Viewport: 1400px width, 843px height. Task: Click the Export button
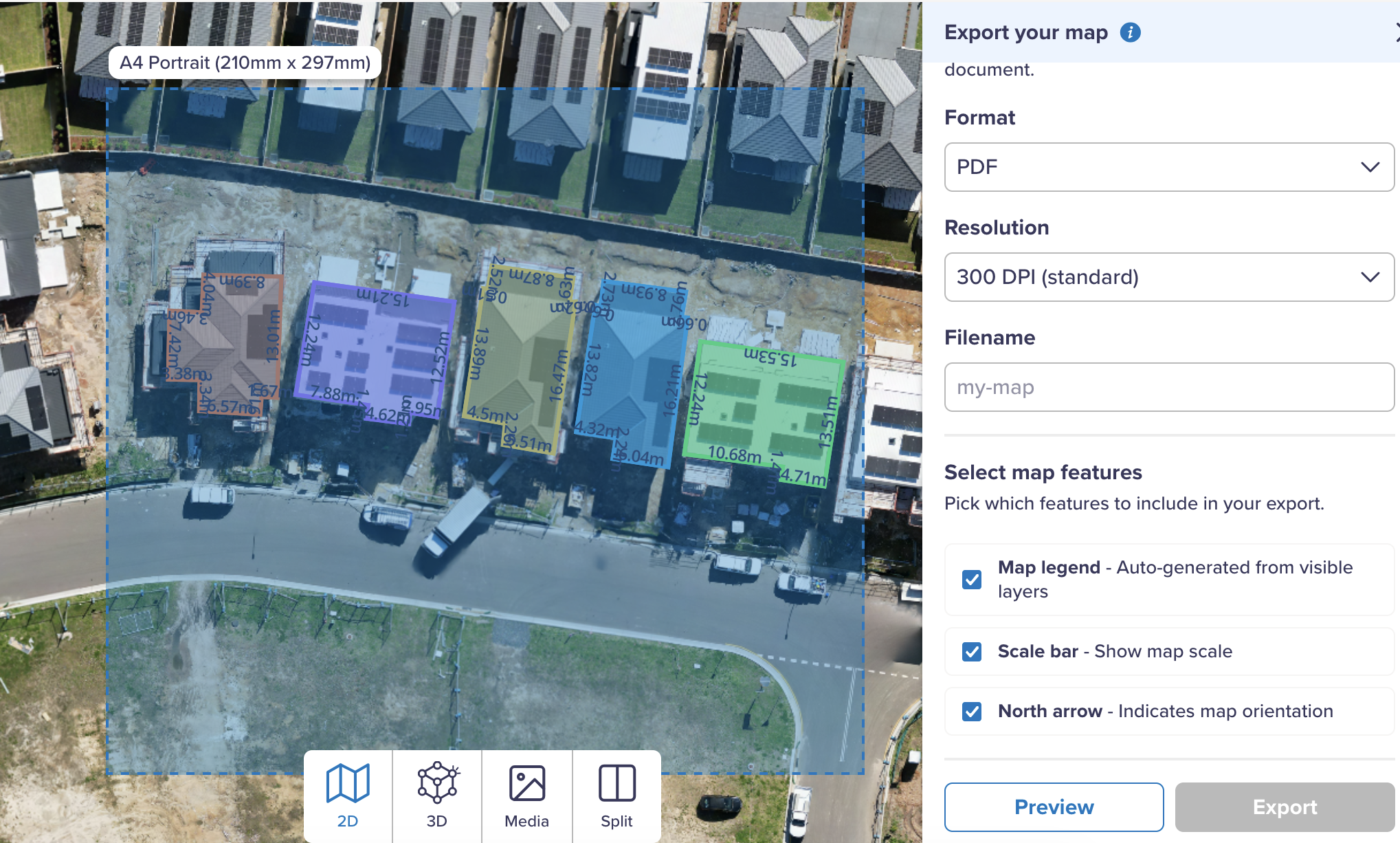(x=1284, y=807)
